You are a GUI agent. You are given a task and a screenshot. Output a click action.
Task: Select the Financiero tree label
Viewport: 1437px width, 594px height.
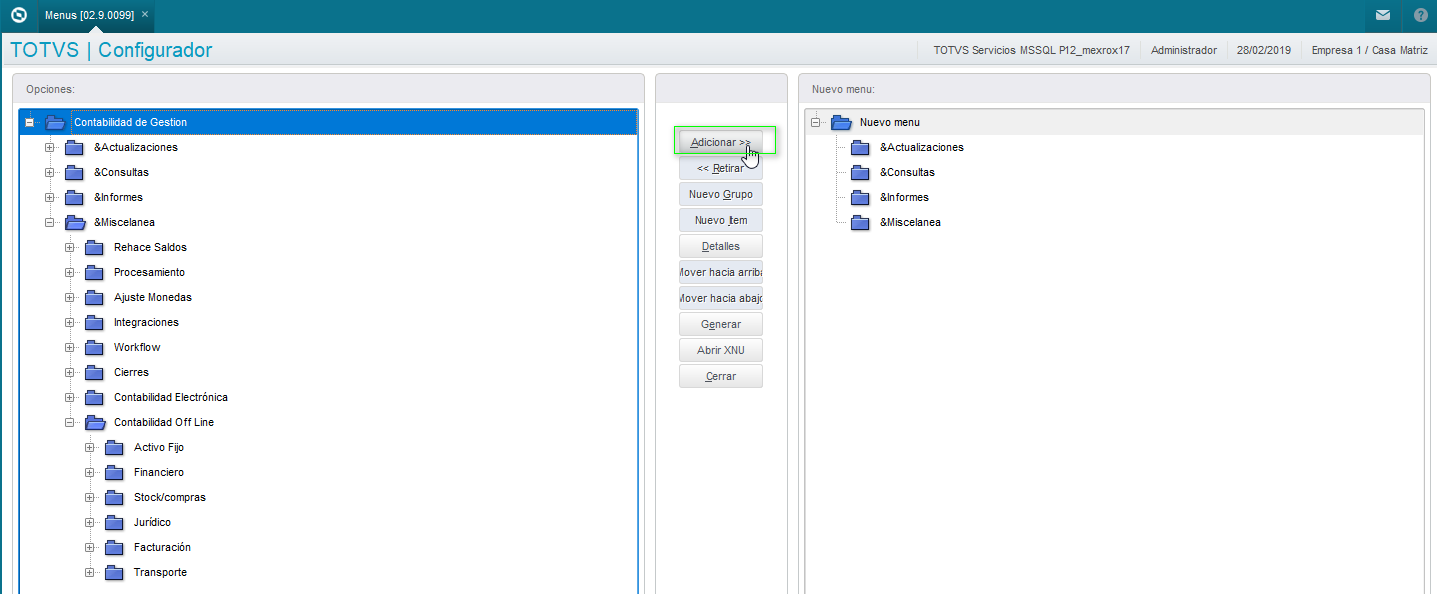click(x=159, y=472)
